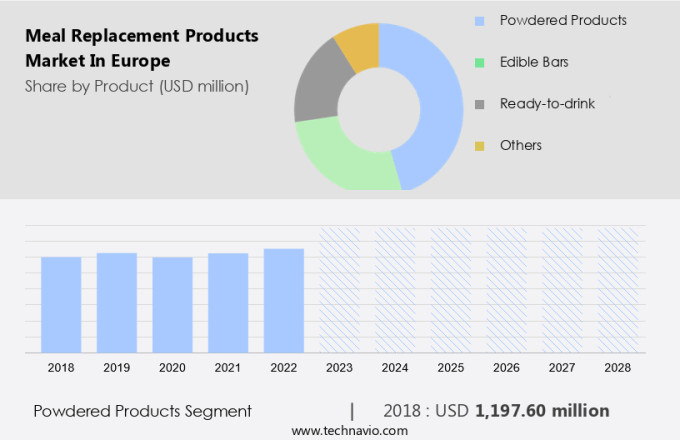
Task: Select the 2018 bar in the chart
Action: pos(61,305)
